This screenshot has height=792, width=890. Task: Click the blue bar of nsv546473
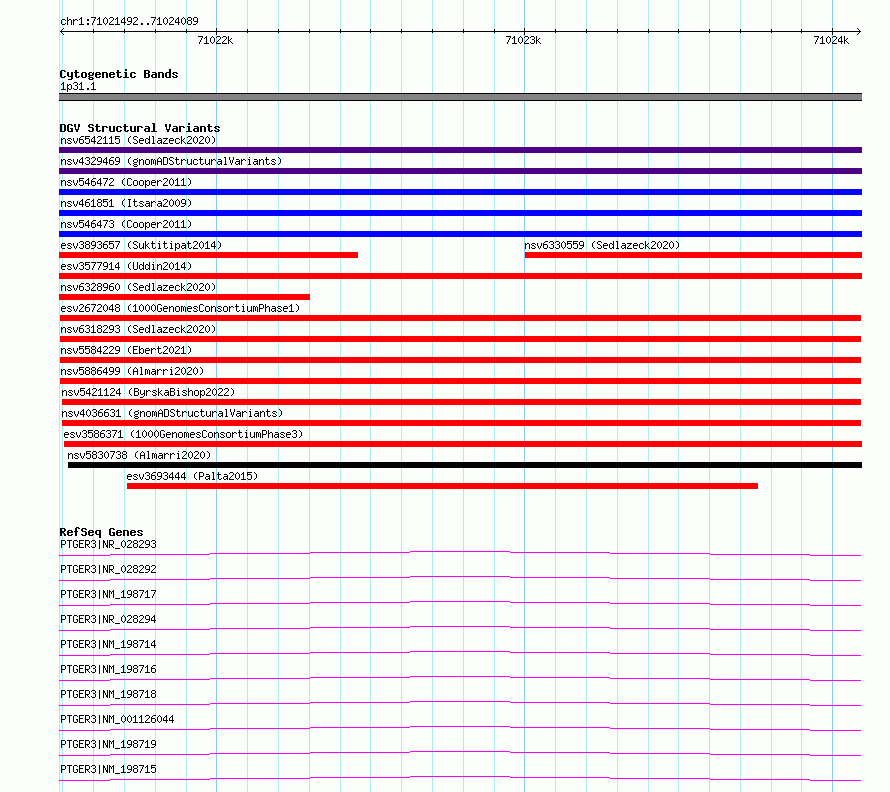[x=460, y=234]
